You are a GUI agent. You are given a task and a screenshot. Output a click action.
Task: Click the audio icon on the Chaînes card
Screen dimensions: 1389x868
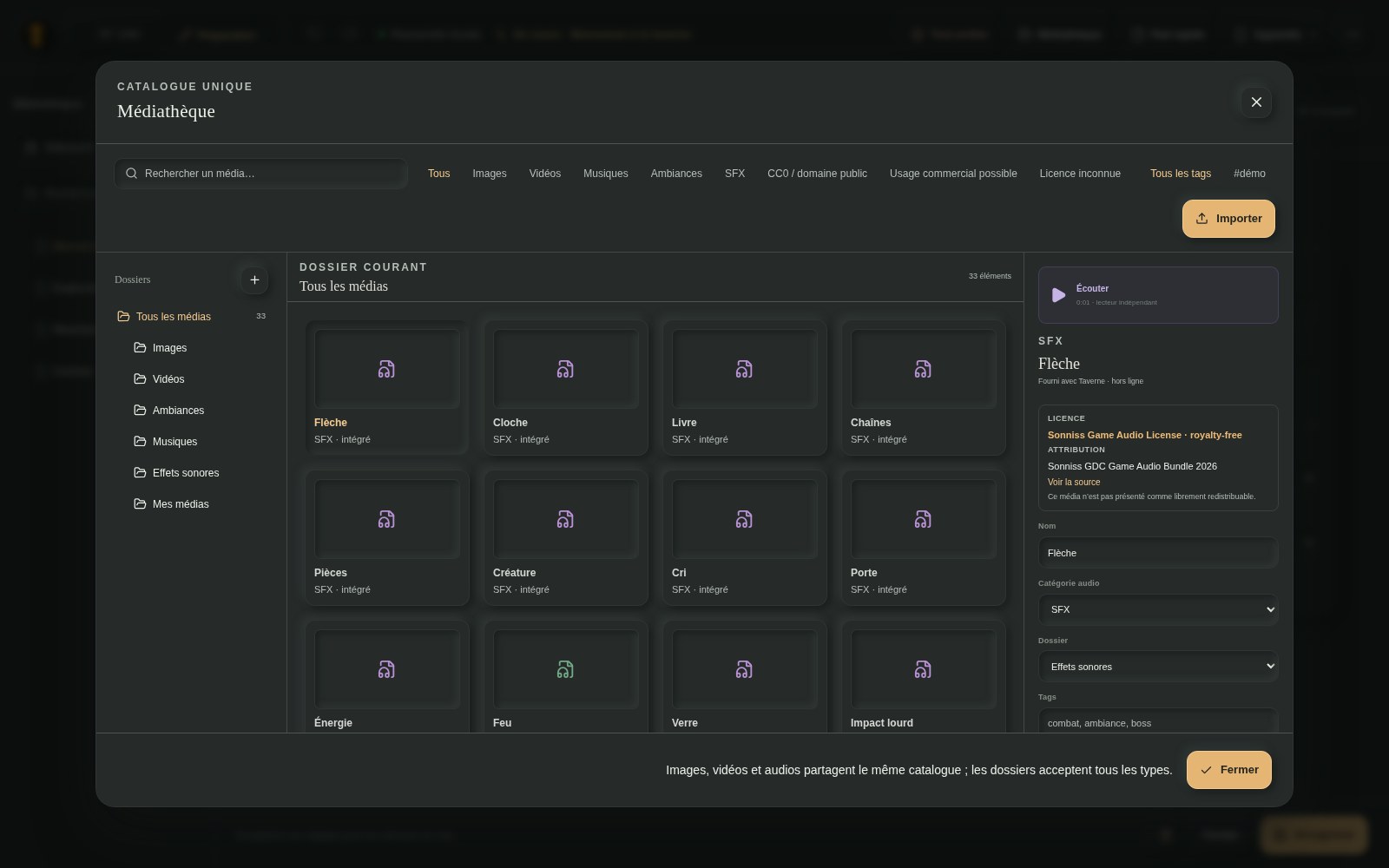point(923,370)
